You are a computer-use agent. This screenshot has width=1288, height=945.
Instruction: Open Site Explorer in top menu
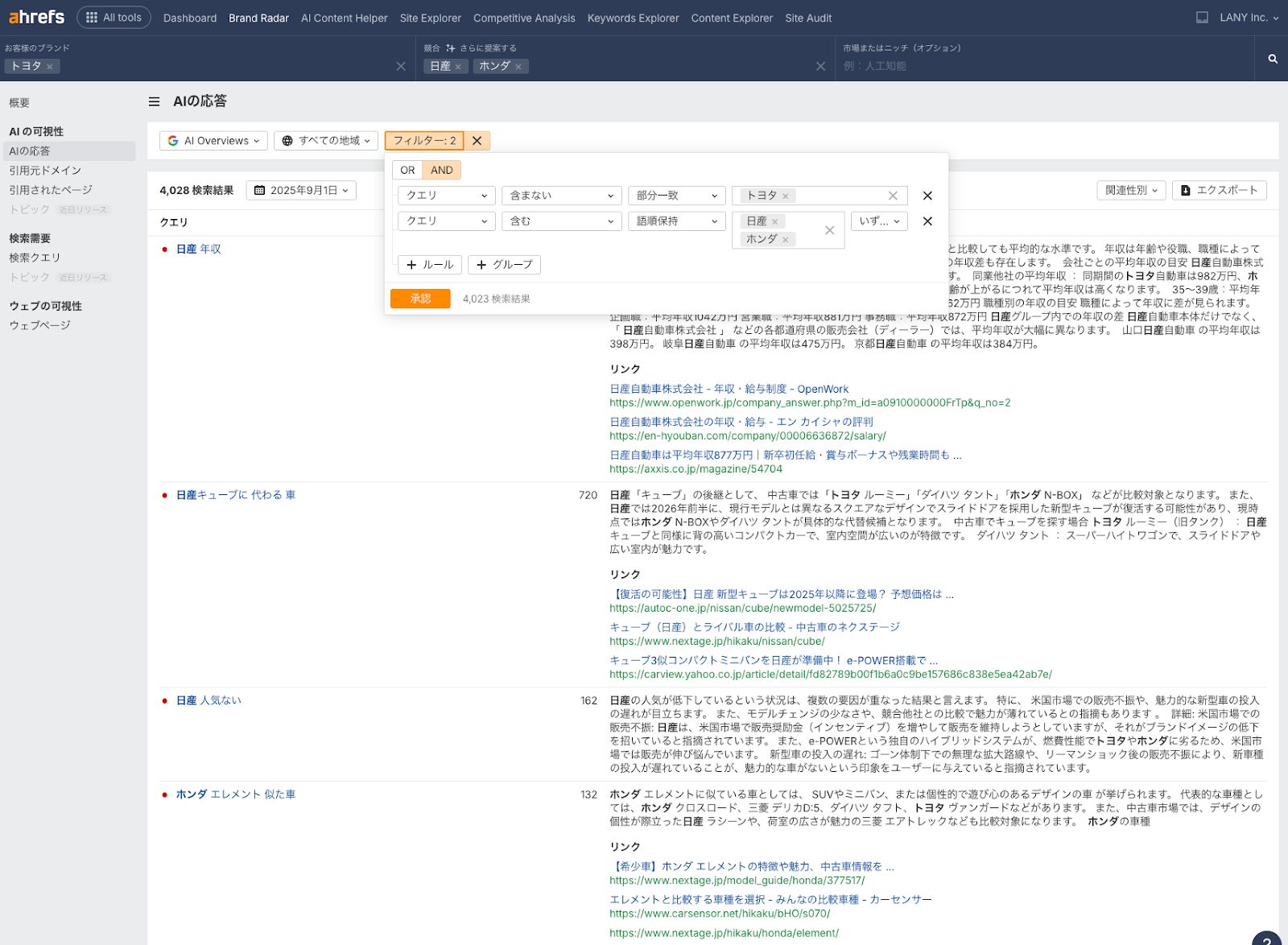430,18
